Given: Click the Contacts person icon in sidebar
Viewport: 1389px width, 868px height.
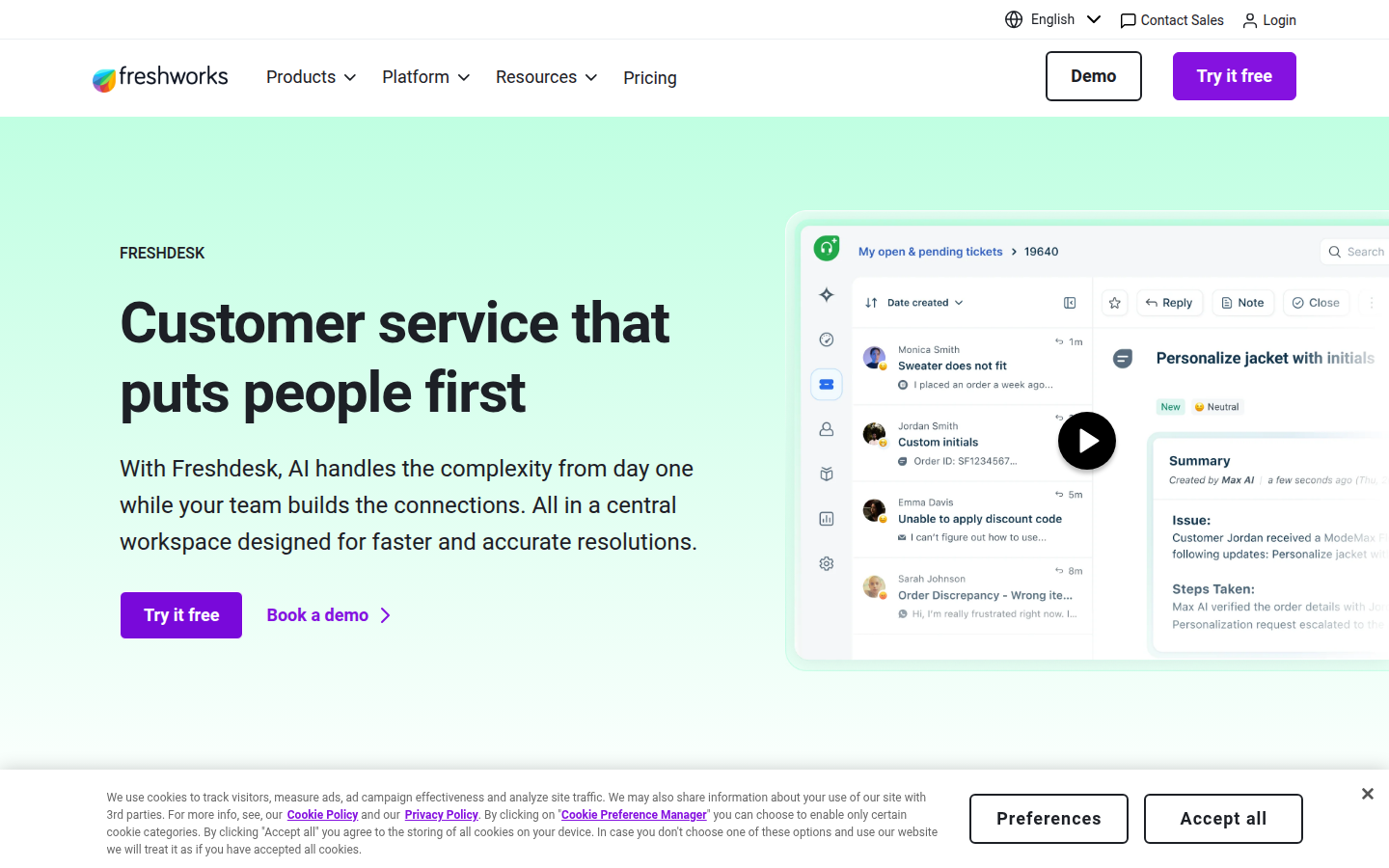Looking at the screenshot, I should coord(826,428).
